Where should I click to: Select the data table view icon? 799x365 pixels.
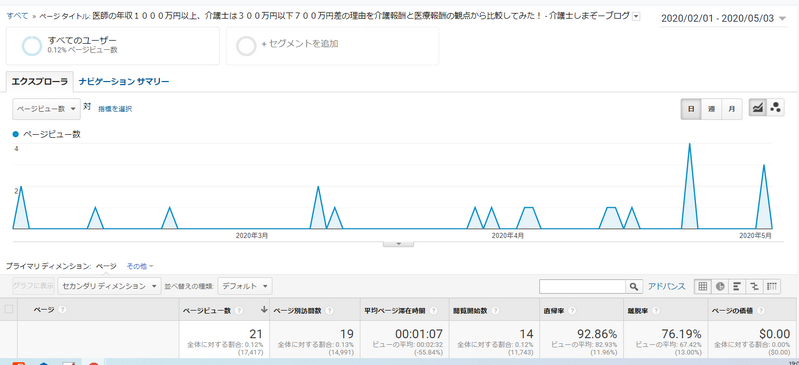[x=703, y=286]
